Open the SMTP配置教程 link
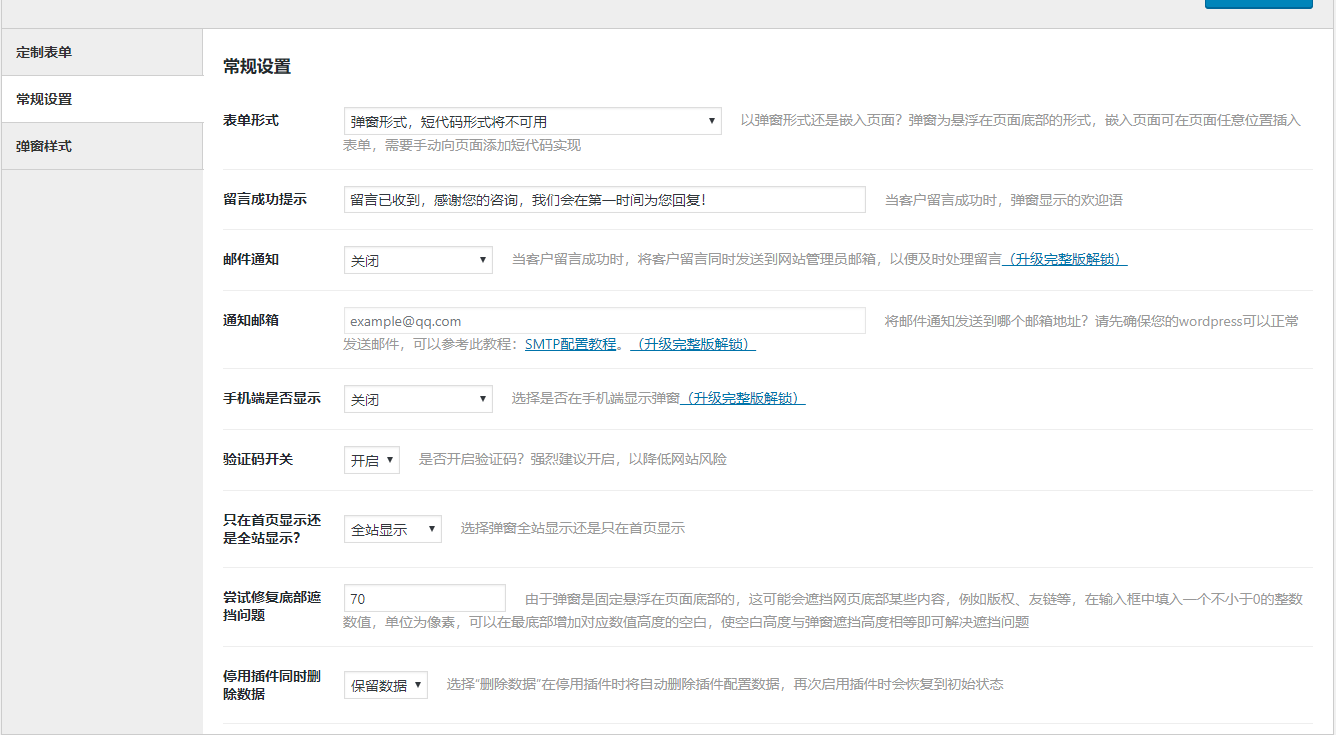This screenshot has width=1336, height=735. point(570,344)
